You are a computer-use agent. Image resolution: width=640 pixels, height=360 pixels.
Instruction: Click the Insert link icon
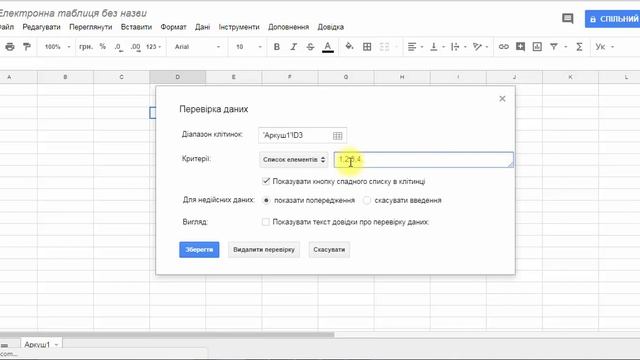coord(504,47)
